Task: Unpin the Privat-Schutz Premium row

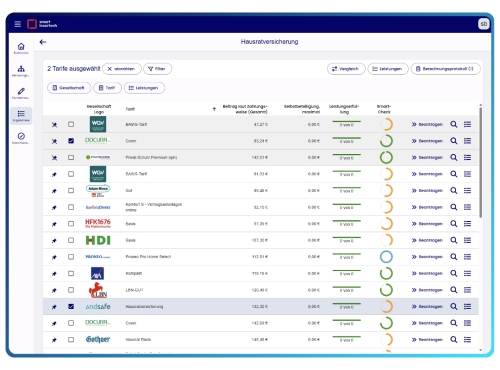Action: point(54,158)
